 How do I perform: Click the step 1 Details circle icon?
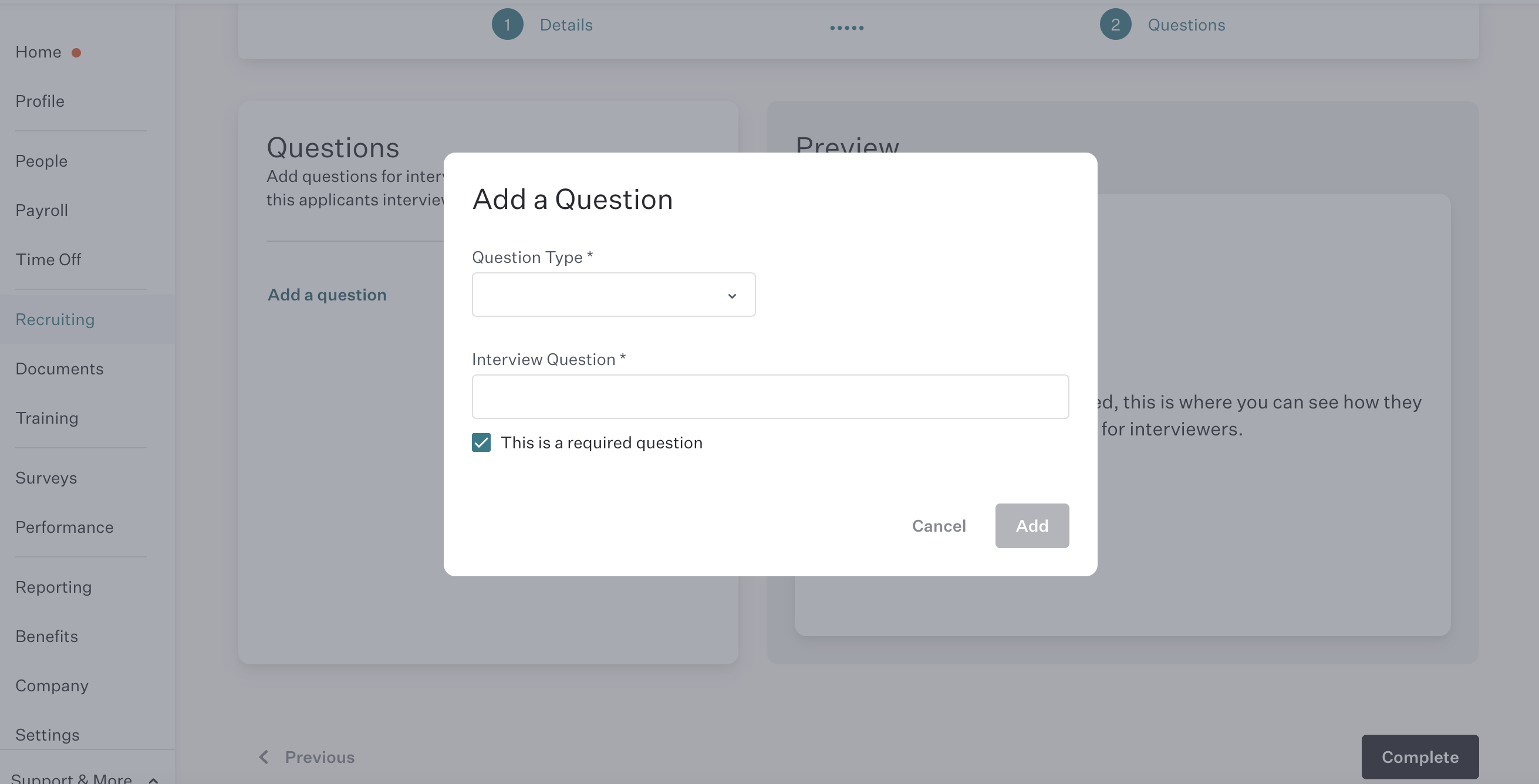pos(507,25)
